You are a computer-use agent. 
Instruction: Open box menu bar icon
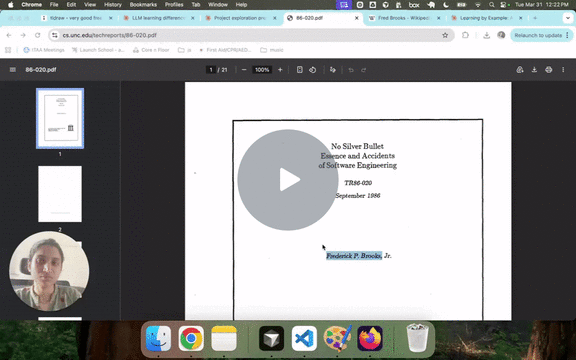[414, 5]
